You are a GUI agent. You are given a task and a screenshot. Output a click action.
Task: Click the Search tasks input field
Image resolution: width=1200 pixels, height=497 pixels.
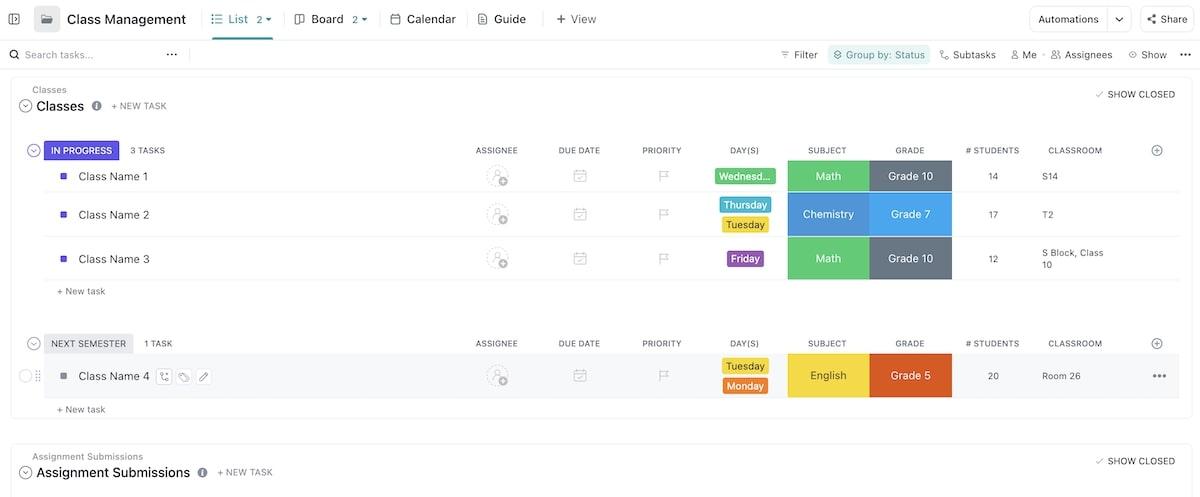click(85, 55)
